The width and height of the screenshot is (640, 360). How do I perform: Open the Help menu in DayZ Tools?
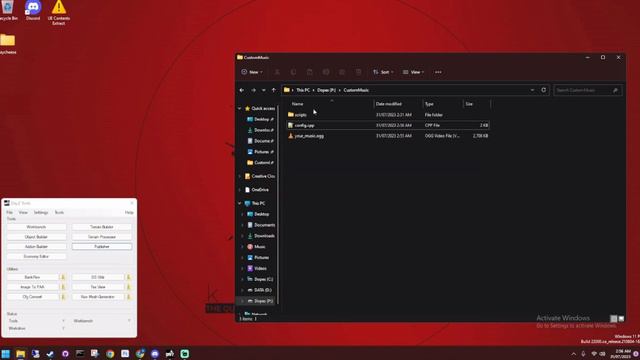(x=129, y=213)
